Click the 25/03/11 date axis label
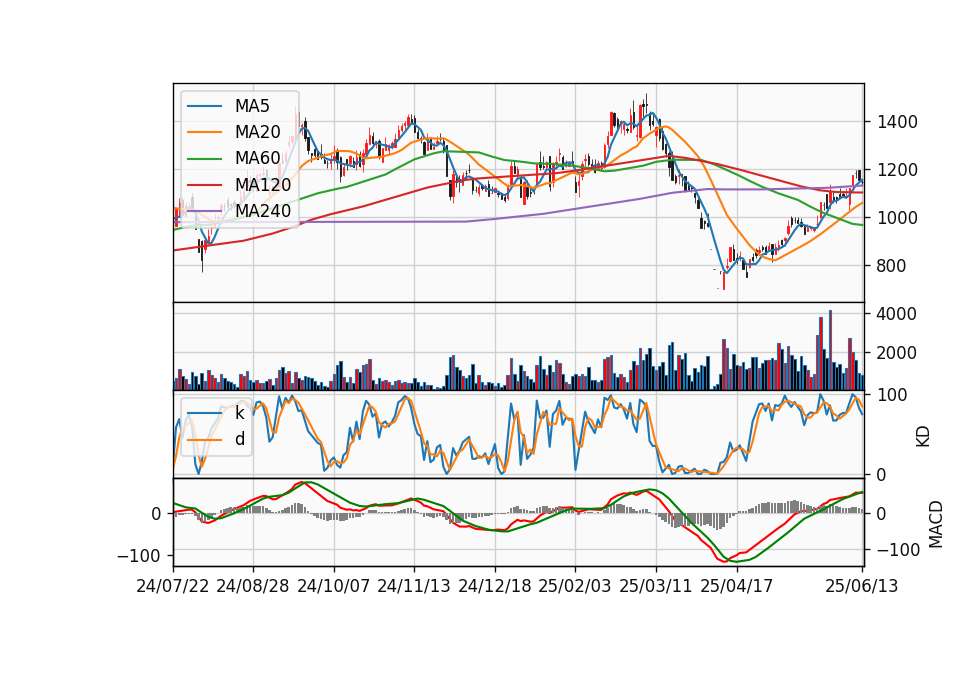The image size is (960, 690). tap(656, 586)
